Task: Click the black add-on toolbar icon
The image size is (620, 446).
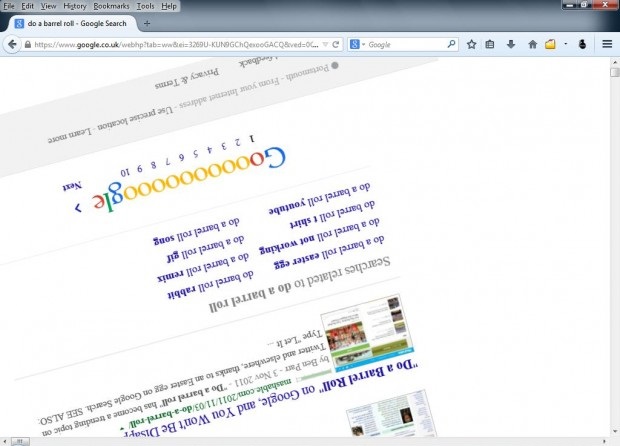Action: point(582,44)
